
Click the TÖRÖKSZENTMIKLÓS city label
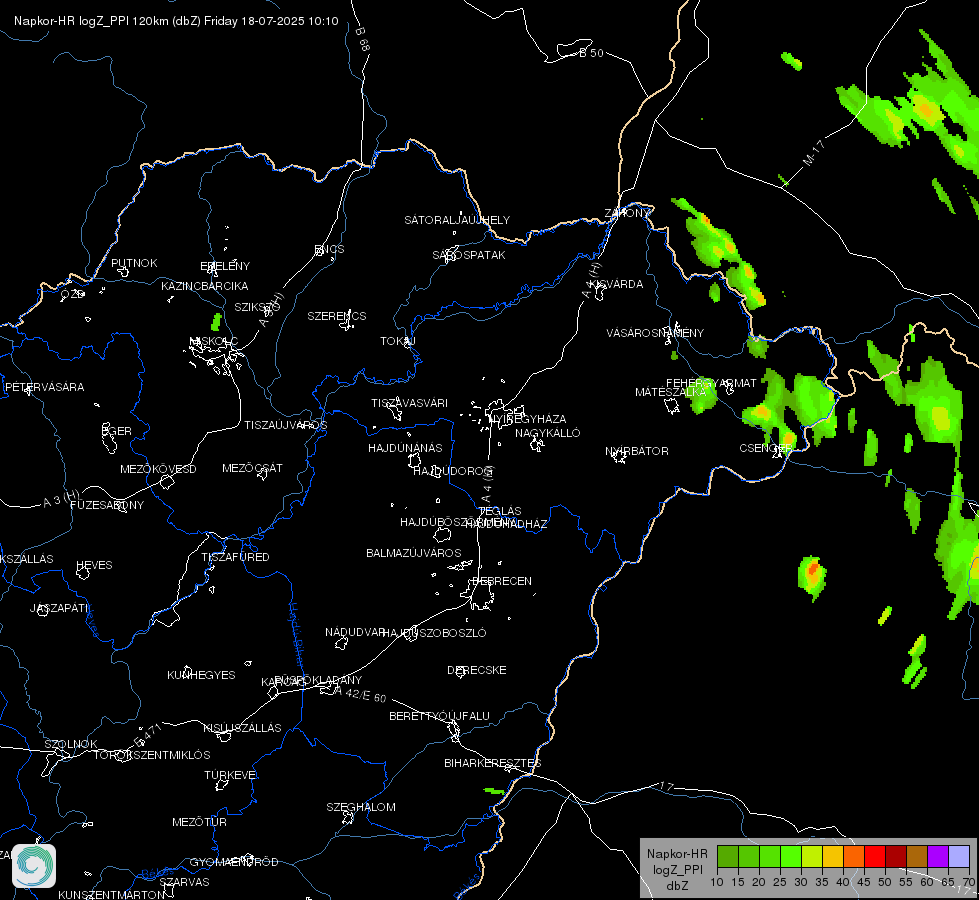[152, 755]
